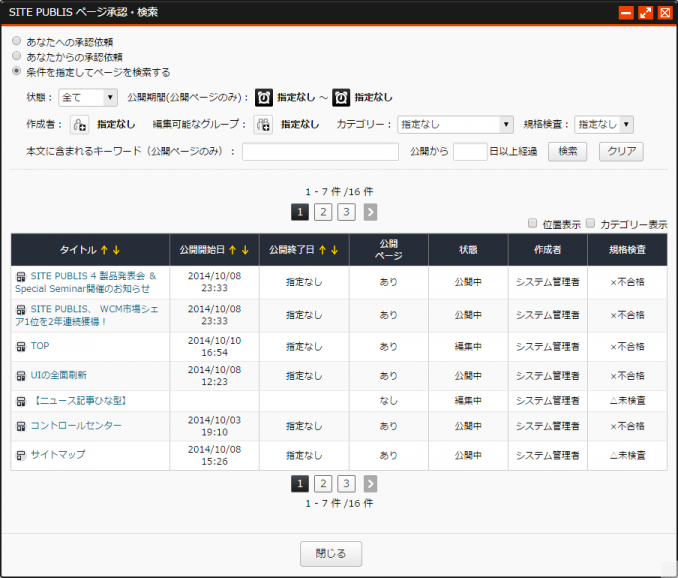Click the editable group selection icon

[263, 125]
